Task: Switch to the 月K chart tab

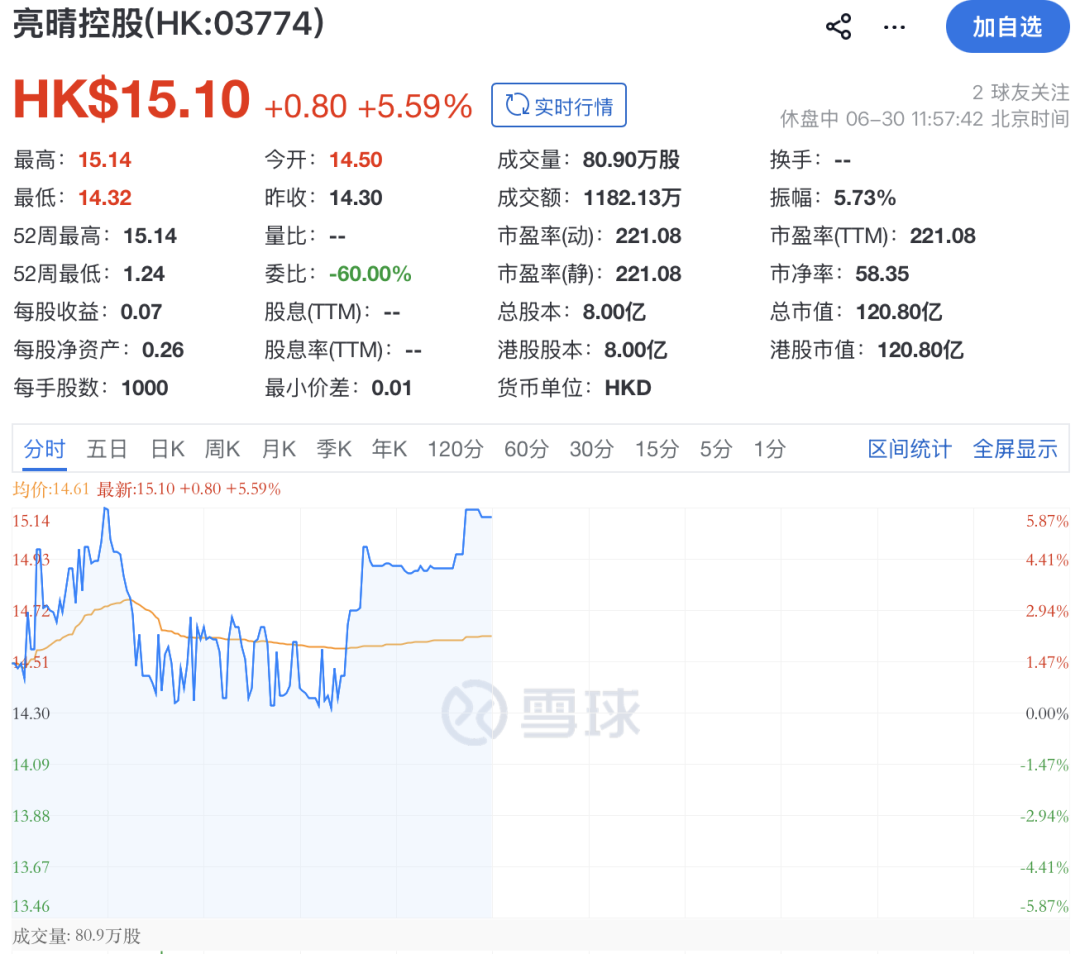Action: 278,449
